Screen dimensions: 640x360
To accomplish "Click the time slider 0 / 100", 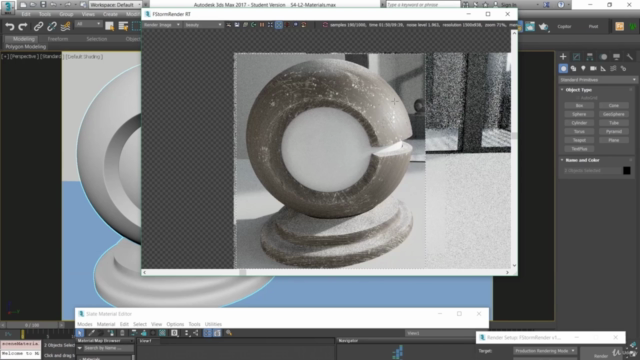I will pyautogui.click(x=32, y=325).
